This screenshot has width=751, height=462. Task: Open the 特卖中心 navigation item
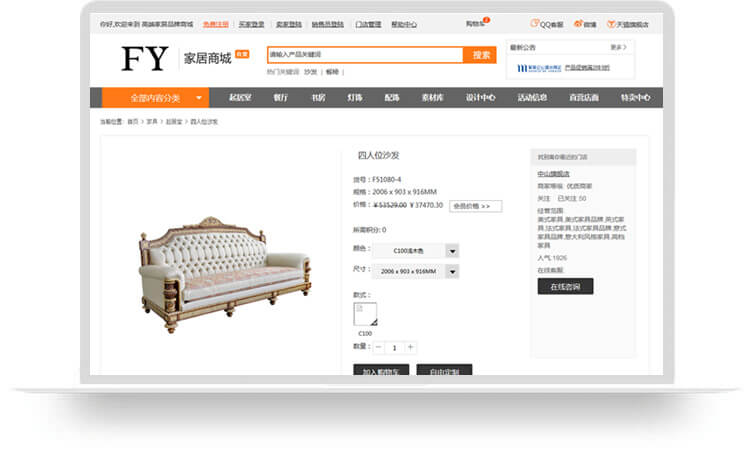[x=635, y=98]
